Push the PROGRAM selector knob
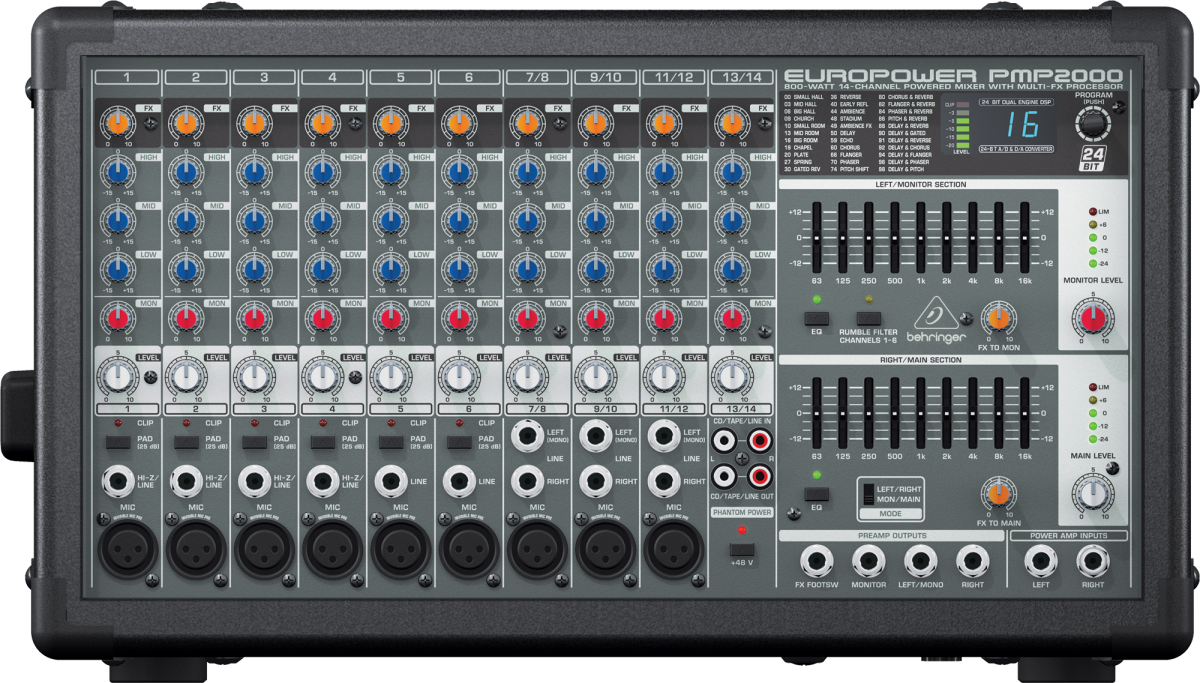Screen dimensions: 1200x683 tap(1092, 123)
